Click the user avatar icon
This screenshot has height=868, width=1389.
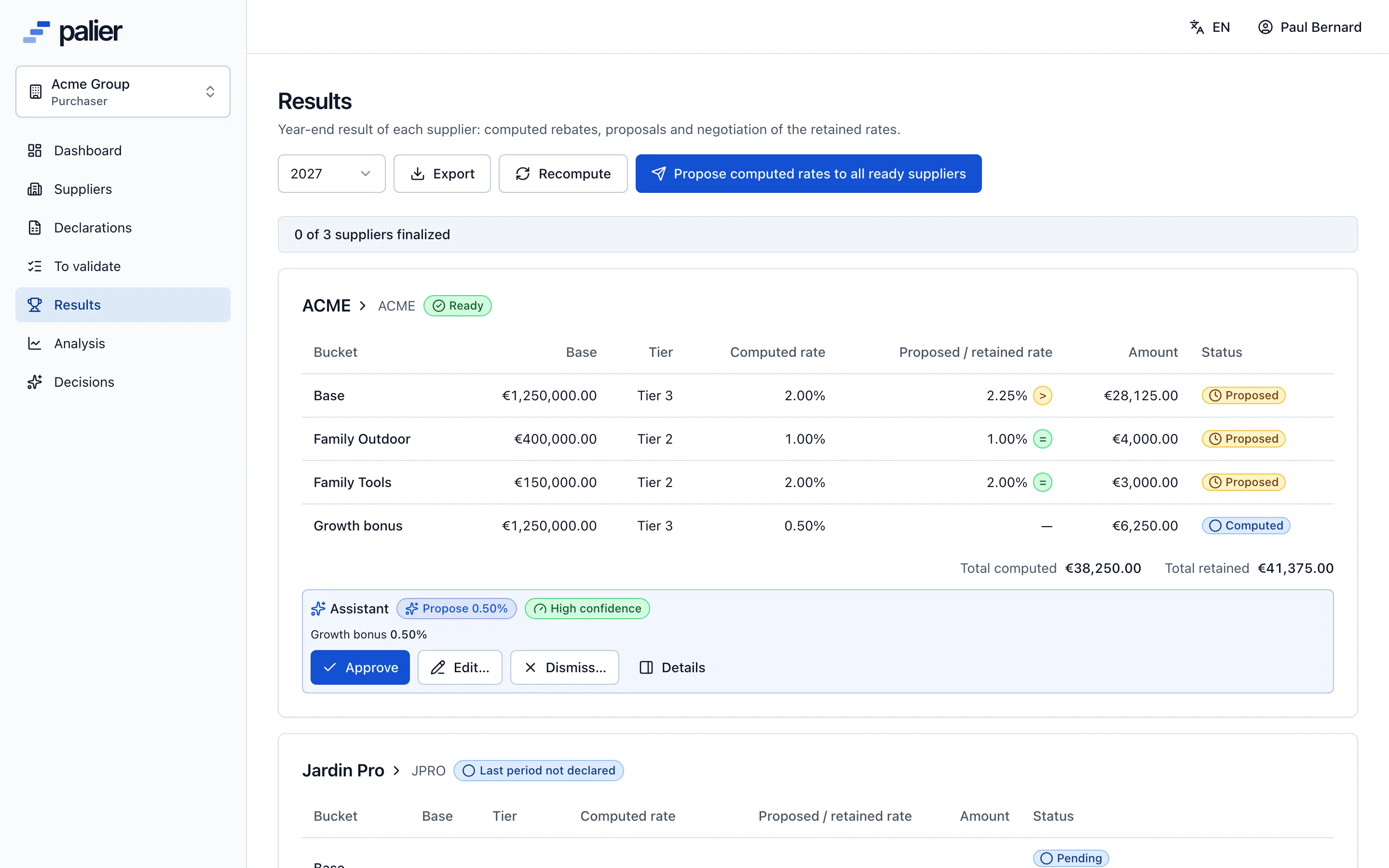click(x=1265, y=27)
